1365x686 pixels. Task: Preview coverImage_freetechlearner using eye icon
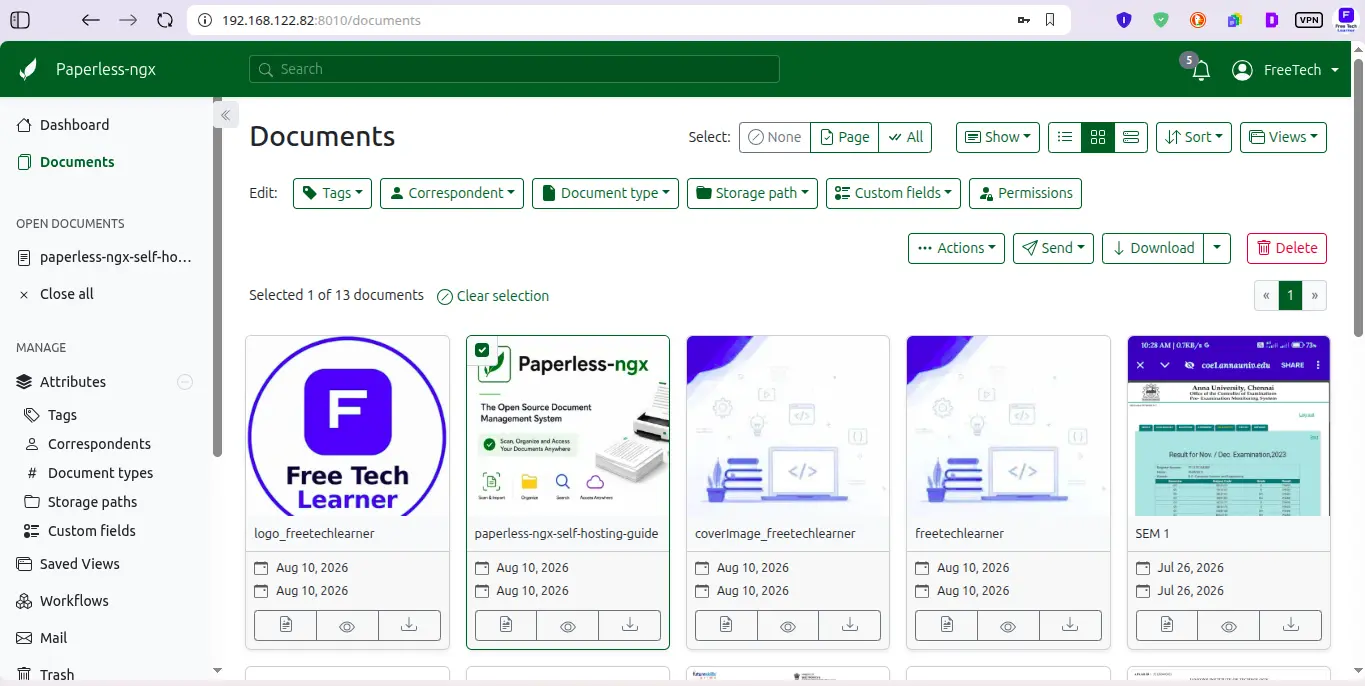point(788,625)
